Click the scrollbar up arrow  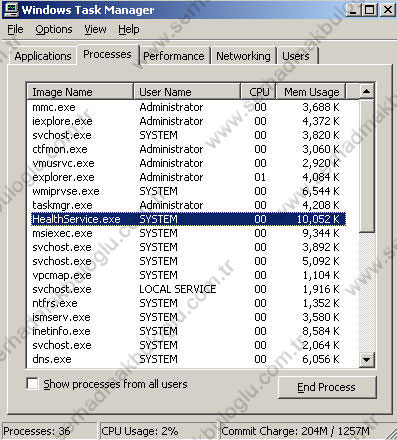click(x=367, y=91)
